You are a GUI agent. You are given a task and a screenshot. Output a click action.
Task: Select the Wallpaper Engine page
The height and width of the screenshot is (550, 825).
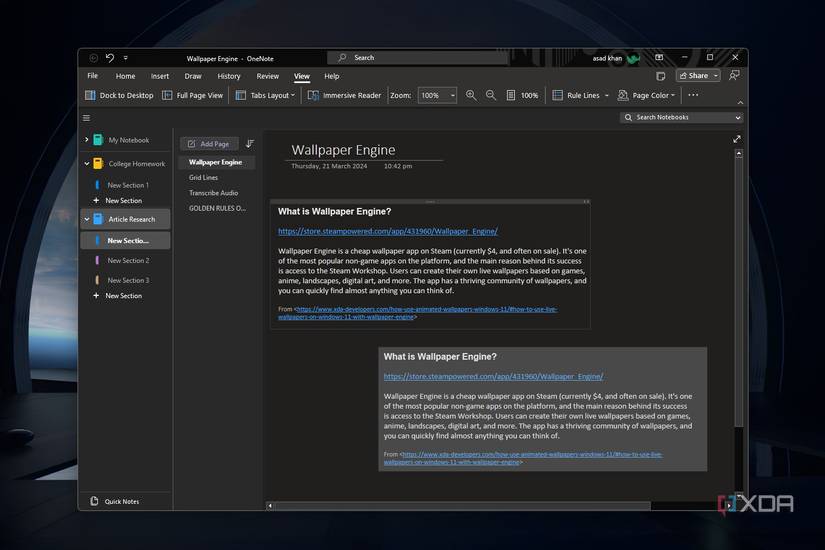click(216, 162)
